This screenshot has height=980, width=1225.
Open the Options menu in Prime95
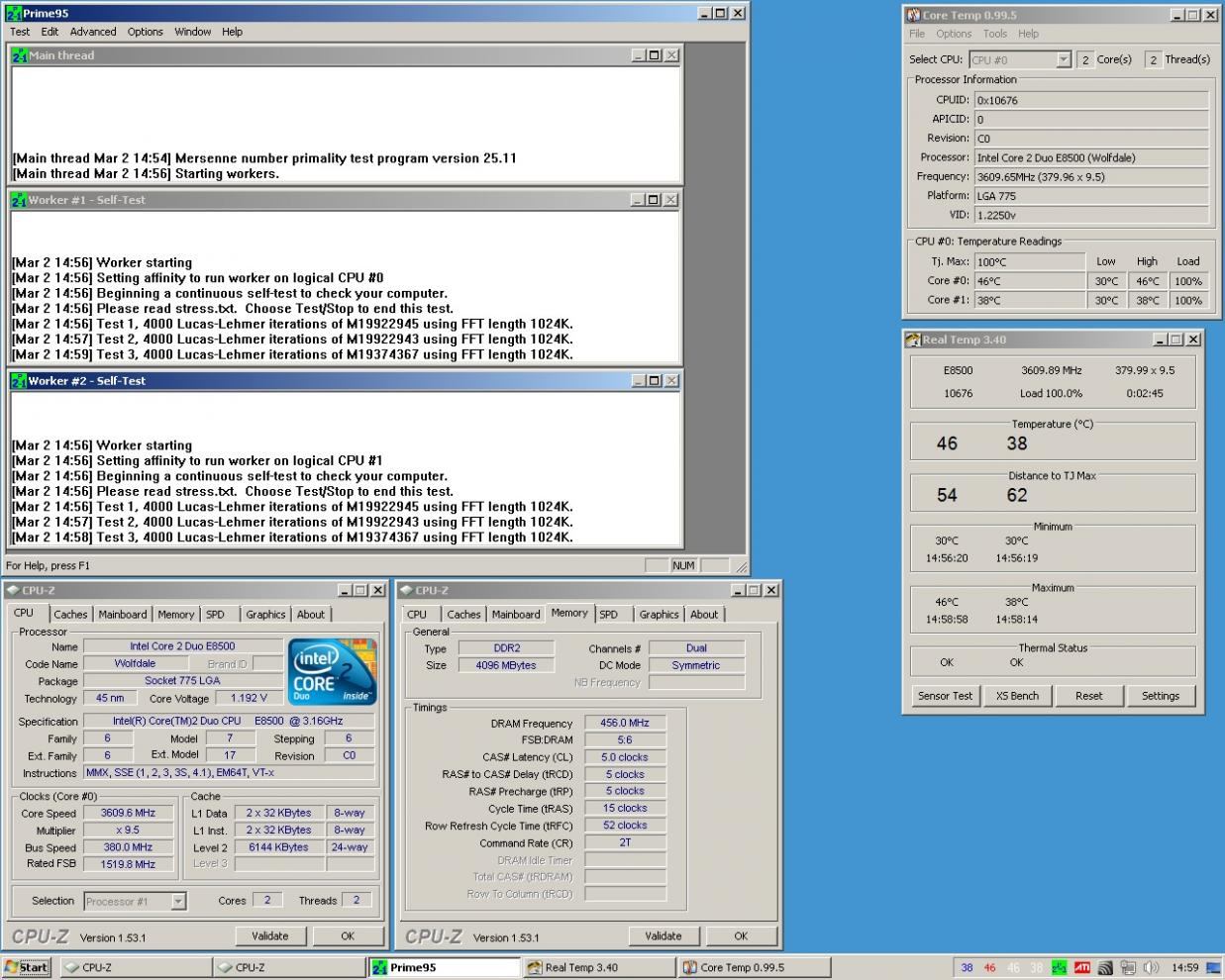click(145, 32)
